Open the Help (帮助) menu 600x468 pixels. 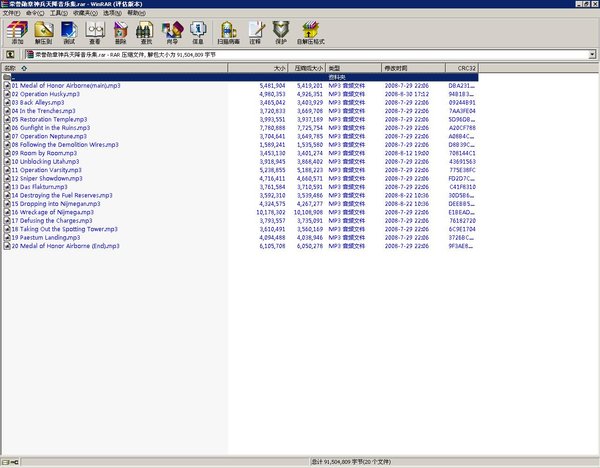(x=136, y=13)
